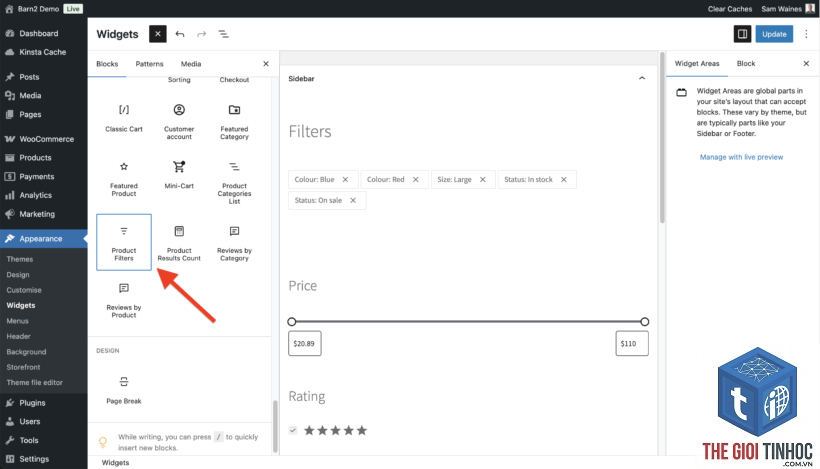Image resolution: width=820 pixels, height=469 pixels.
Task: Check the five-star rating checkbox
Action: 293,430
